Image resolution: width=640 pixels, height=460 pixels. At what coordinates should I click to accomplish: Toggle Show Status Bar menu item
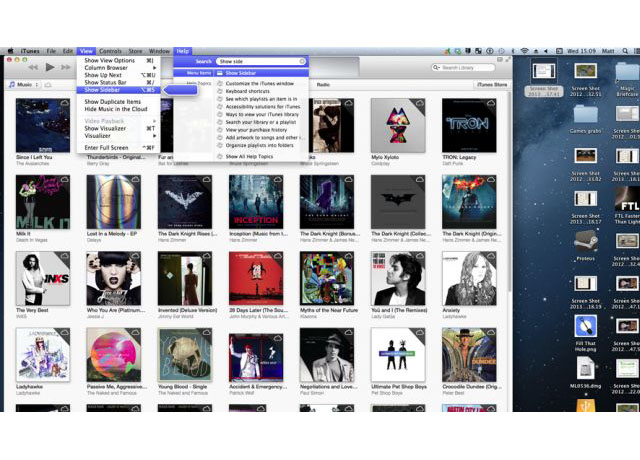[118, 82]
